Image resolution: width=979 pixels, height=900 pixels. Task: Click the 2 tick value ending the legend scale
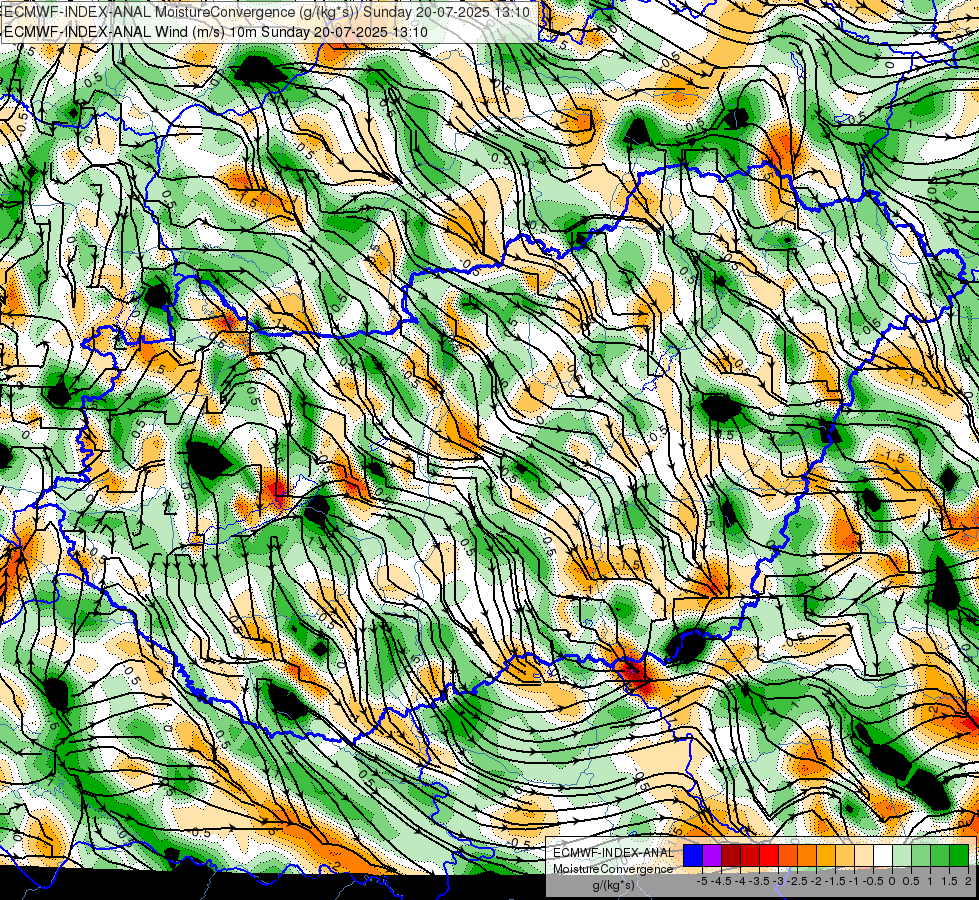click(968, 881)
